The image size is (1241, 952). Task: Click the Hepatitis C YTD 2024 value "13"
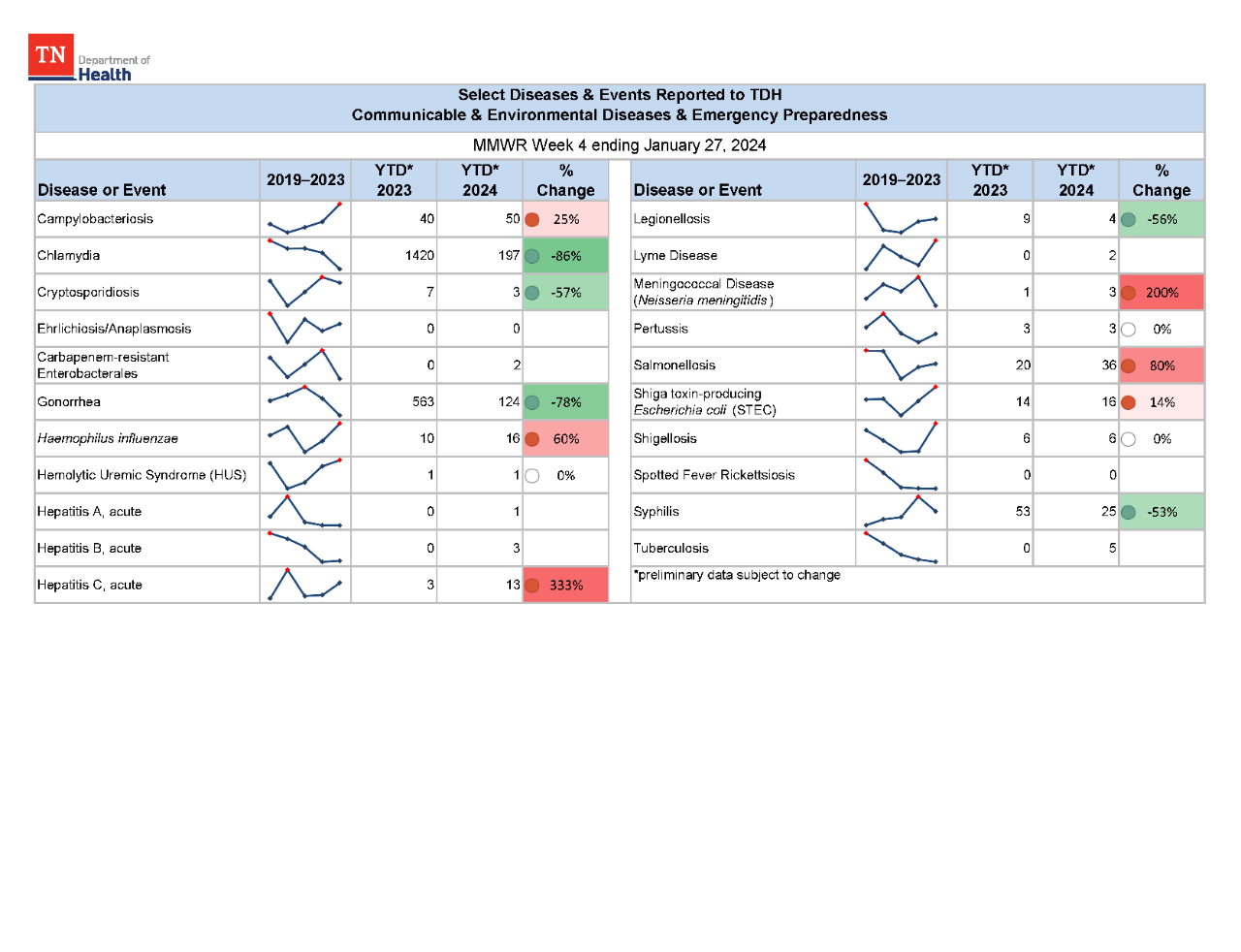pyautogui.click(x=513, y=586)
